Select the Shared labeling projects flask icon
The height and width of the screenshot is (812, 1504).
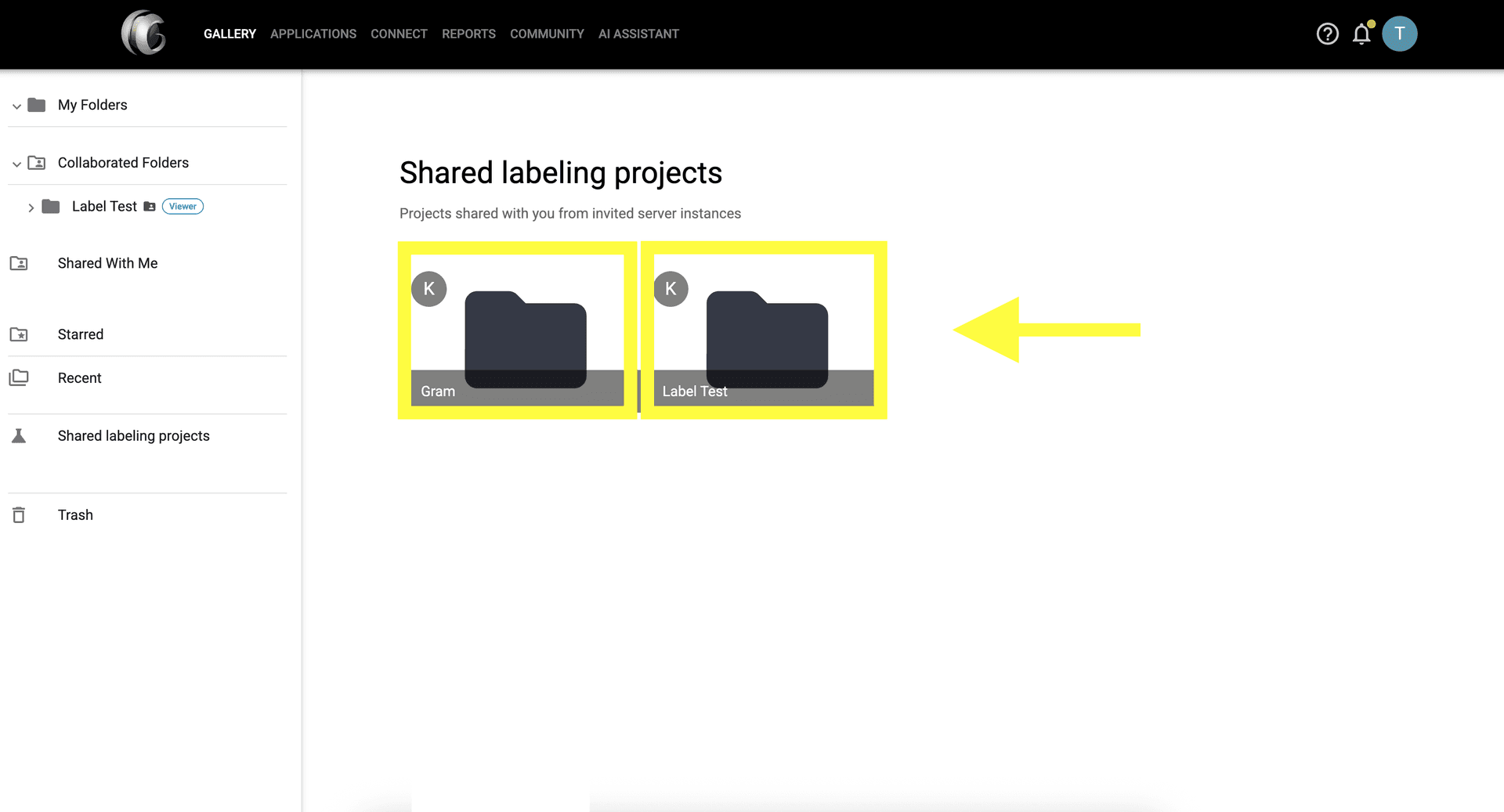18,436
